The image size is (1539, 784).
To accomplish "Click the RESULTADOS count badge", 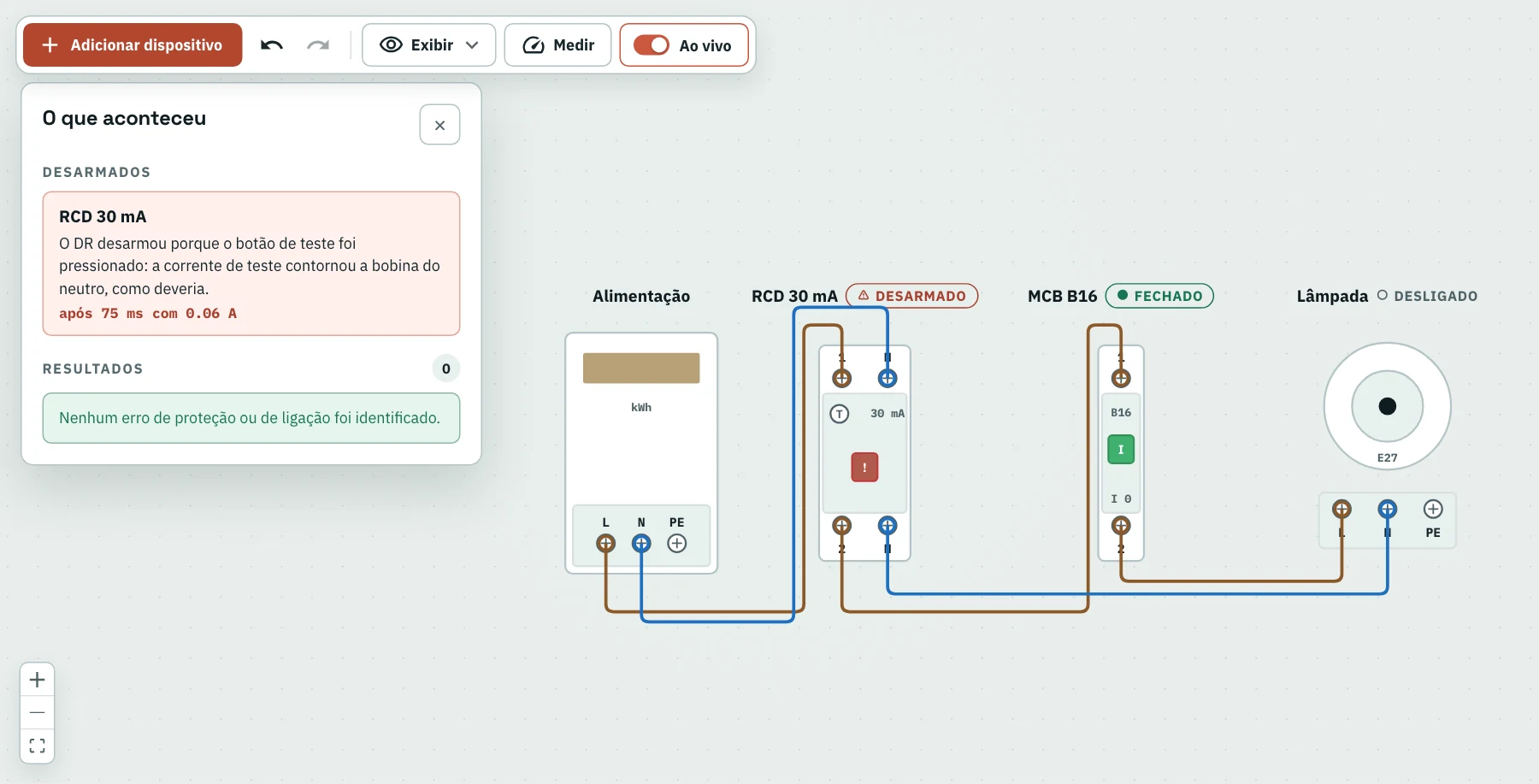I will [445, 368].
